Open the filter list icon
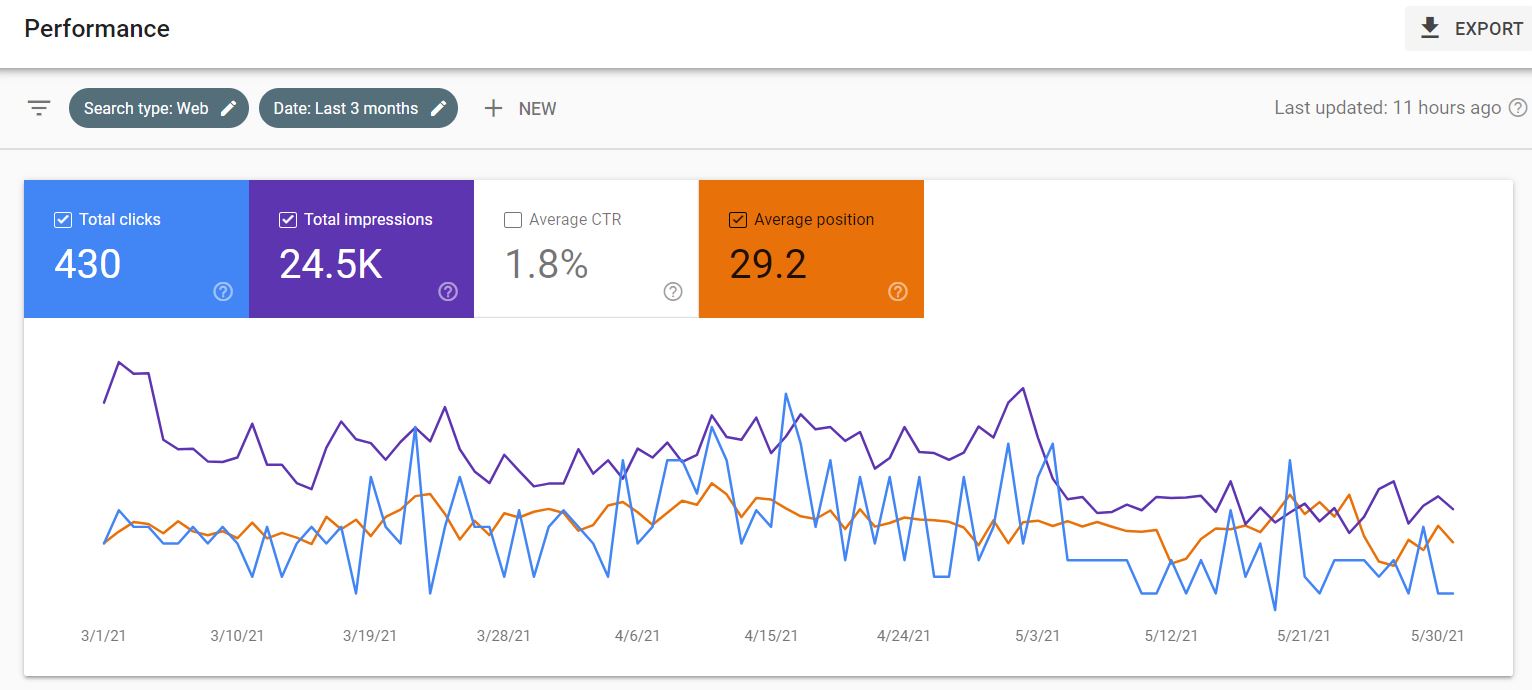Screen dimensions: 1532x690 [x=39, y=108]
